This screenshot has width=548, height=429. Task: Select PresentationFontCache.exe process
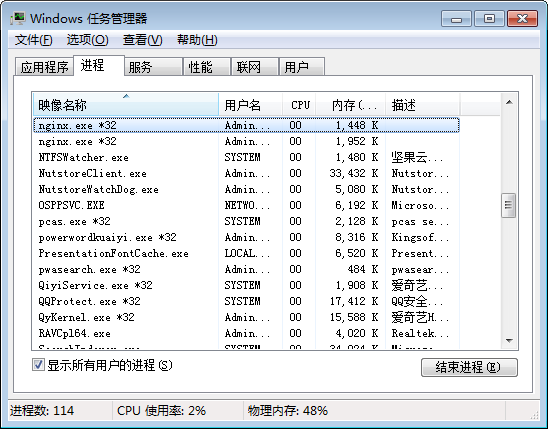[246, 253]
